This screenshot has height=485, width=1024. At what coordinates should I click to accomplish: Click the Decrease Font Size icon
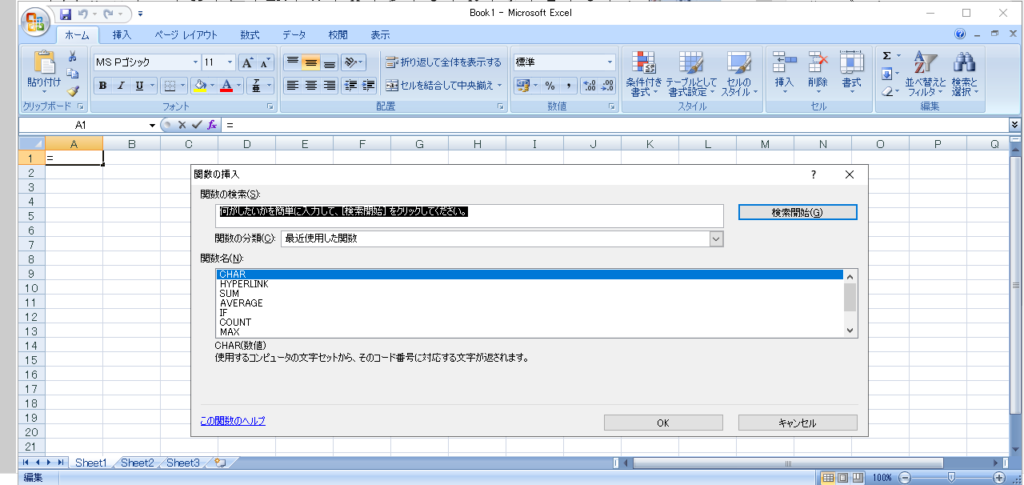pyautogui.click(x=264, y=63)
